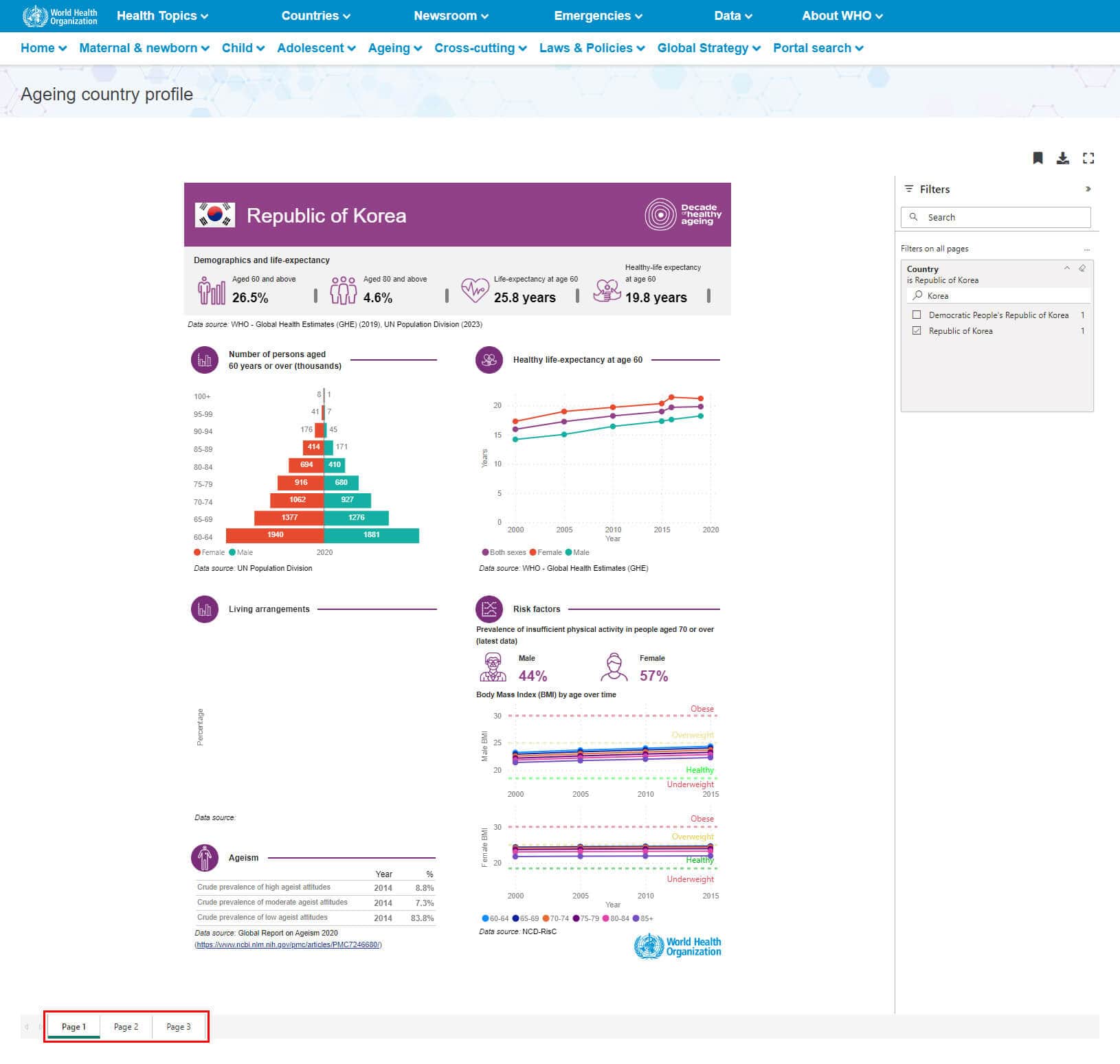Open the Laws & Policies menu
The width and height of the screenshot is (1120, 1064).
(592, 48)
